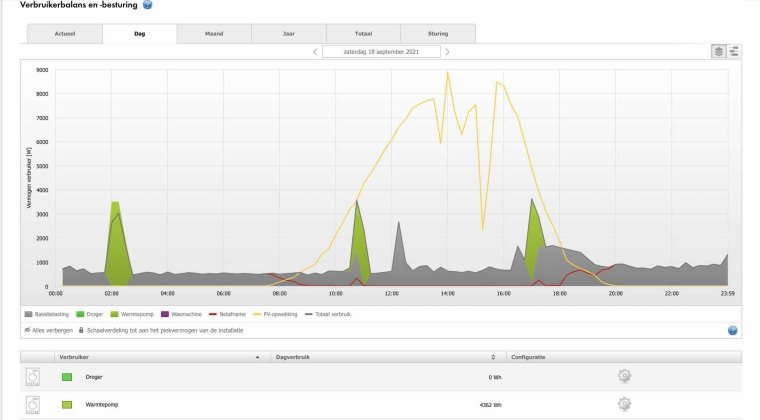This screenshot has width=760, height=420.
Task: Click the date field zaterdag 18 september 2021
Action: 381,51
